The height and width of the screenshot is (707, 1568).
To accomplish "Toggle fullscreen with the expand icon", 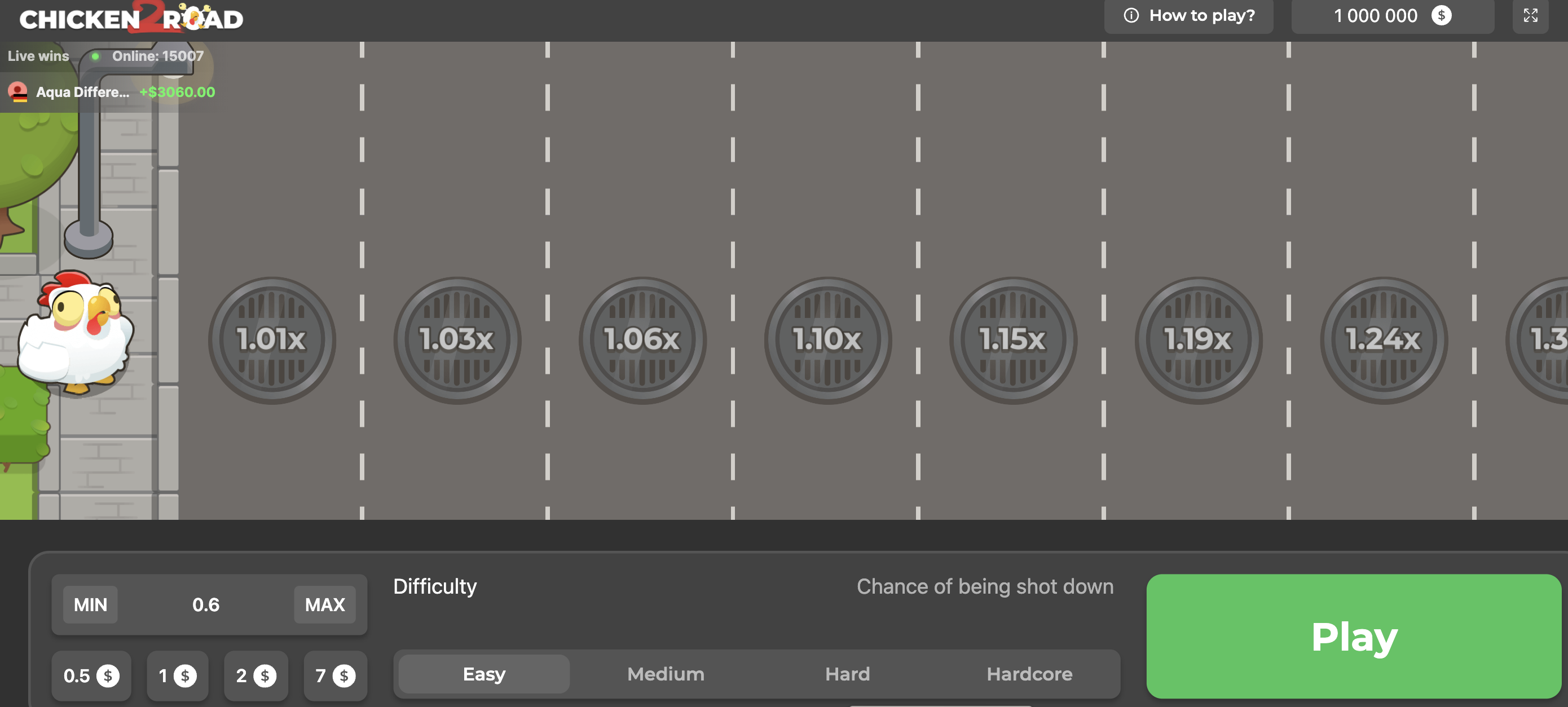I will (1530, 16).
